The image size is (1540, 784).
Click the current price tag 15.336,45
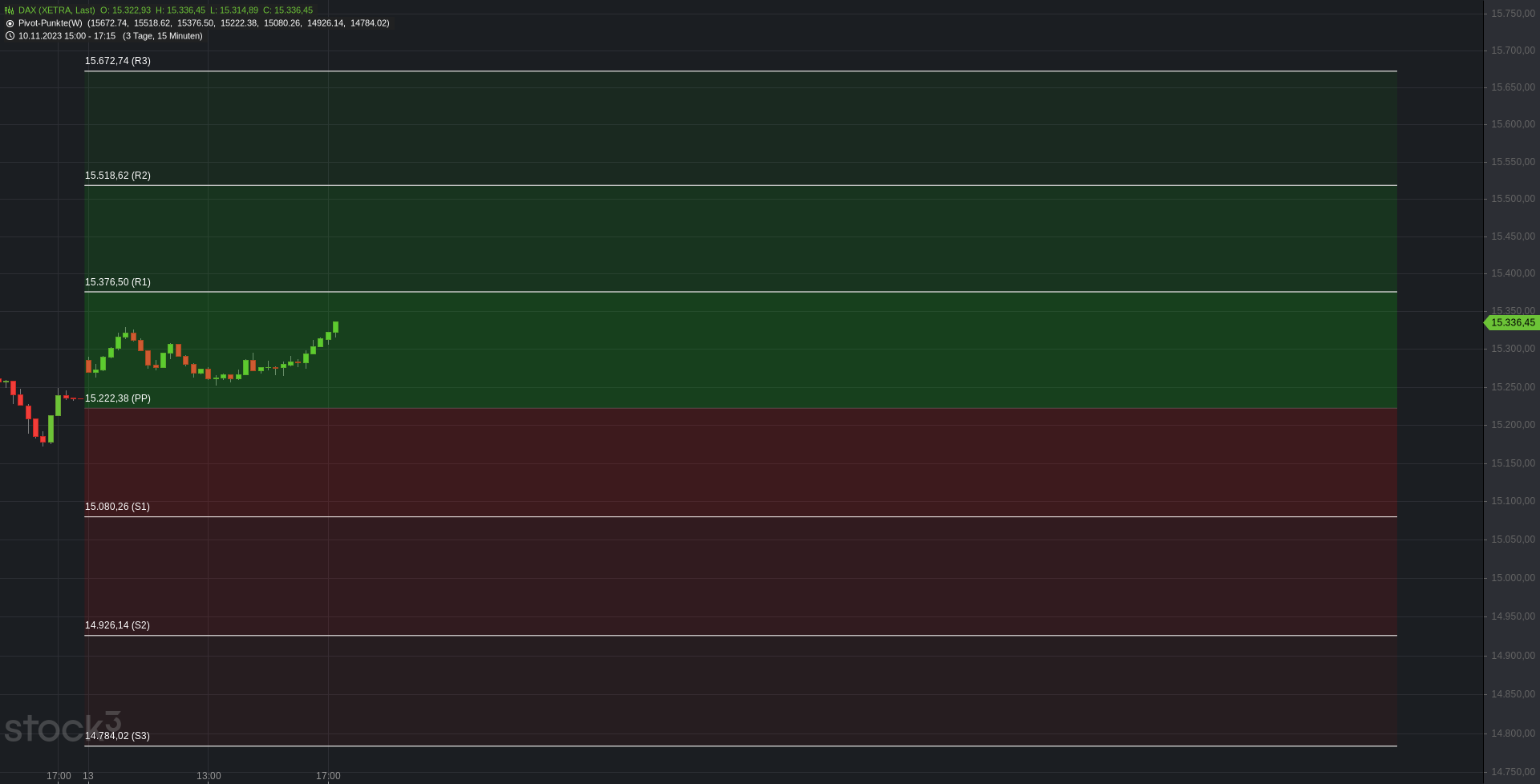click(1512, 322)
